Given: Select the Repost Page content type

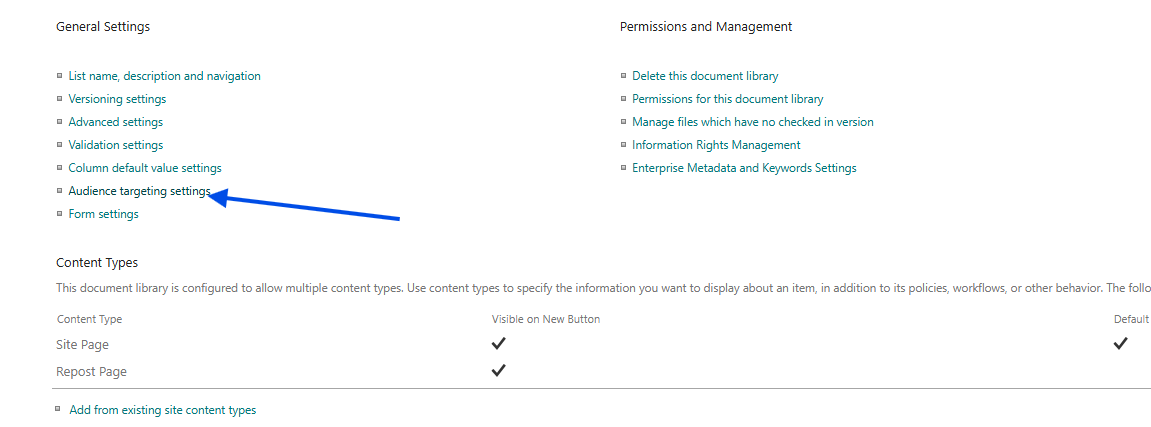Looking at the screenshot, I should [91, 372].
